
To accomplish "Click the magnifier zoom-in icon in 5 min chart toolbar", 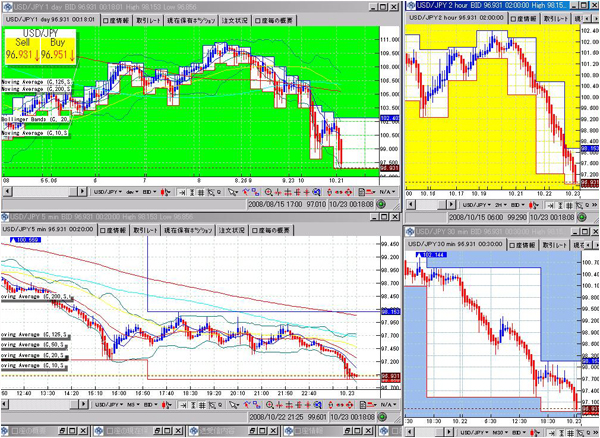I will (269, 404).
